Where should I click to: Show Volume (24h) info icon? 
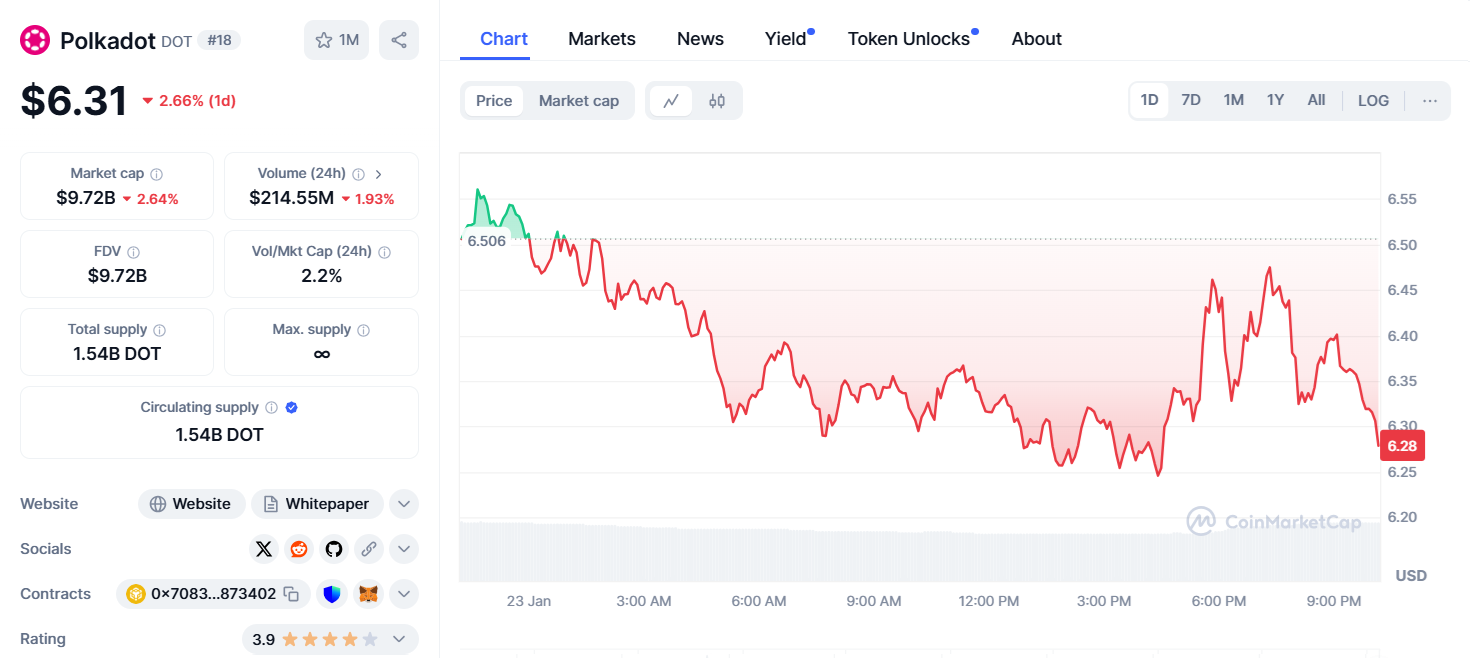[358, 174]
